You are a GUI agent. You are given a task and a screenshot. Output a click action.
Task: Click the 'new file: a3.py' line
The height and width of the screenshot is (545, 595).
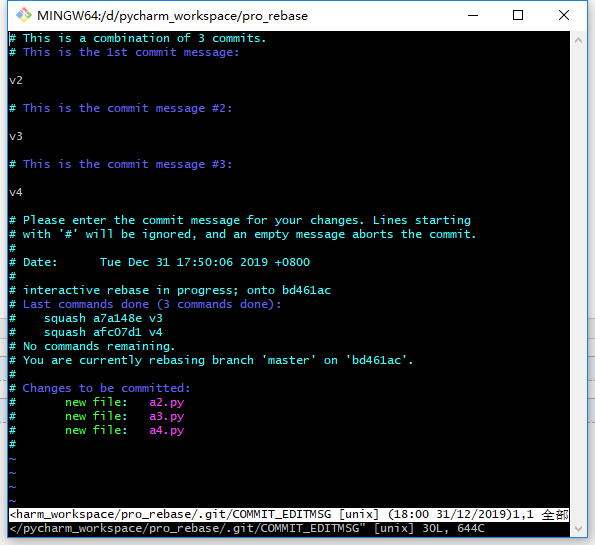click(97, 416)
